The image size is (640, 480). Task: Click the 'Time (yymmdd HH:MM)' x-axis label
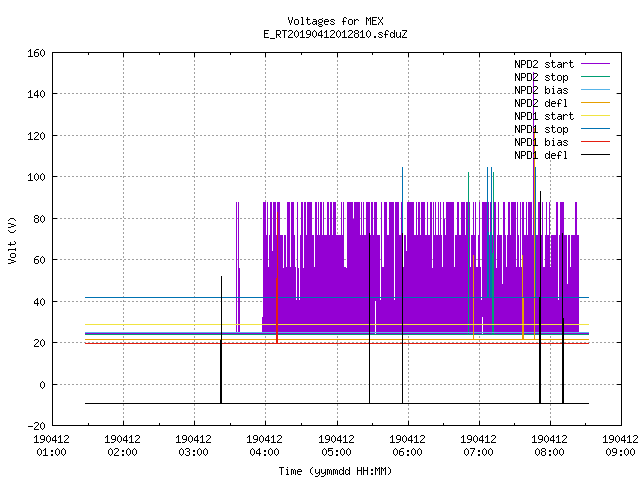(335, 471)
